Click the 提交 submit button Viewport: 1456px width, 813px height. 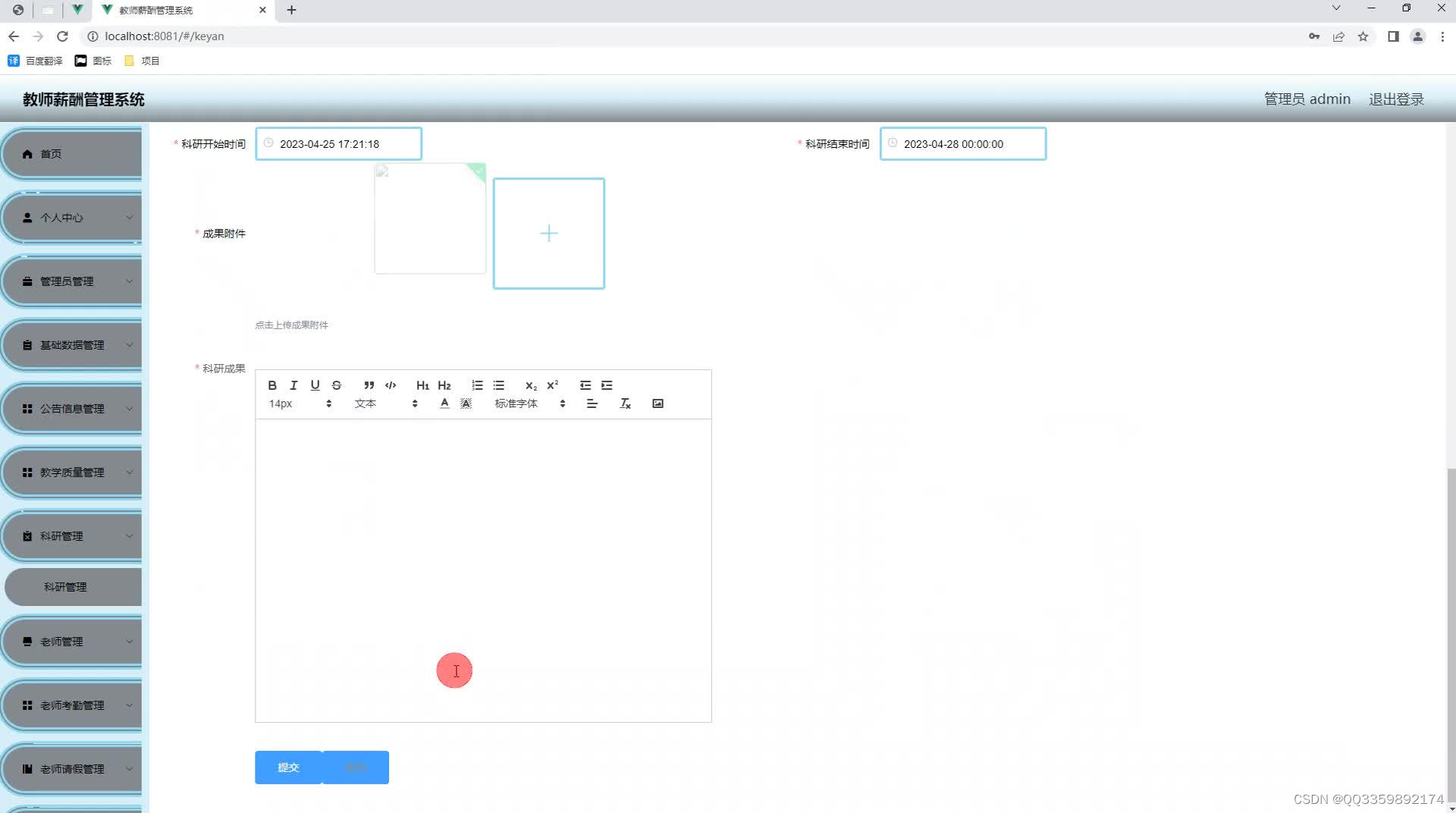click(288, 767)
